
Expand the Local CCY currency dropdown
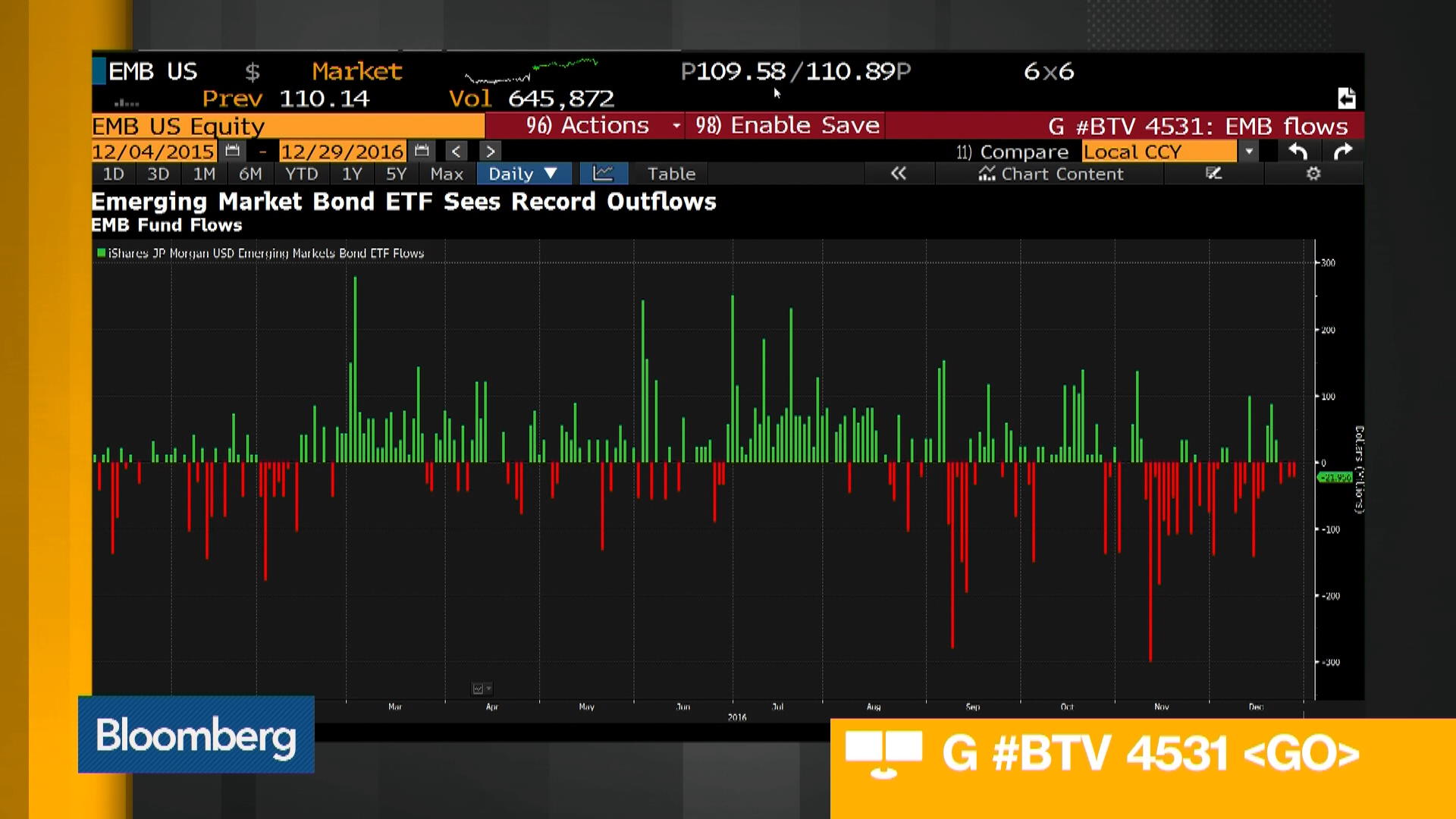click(1248, 152)
